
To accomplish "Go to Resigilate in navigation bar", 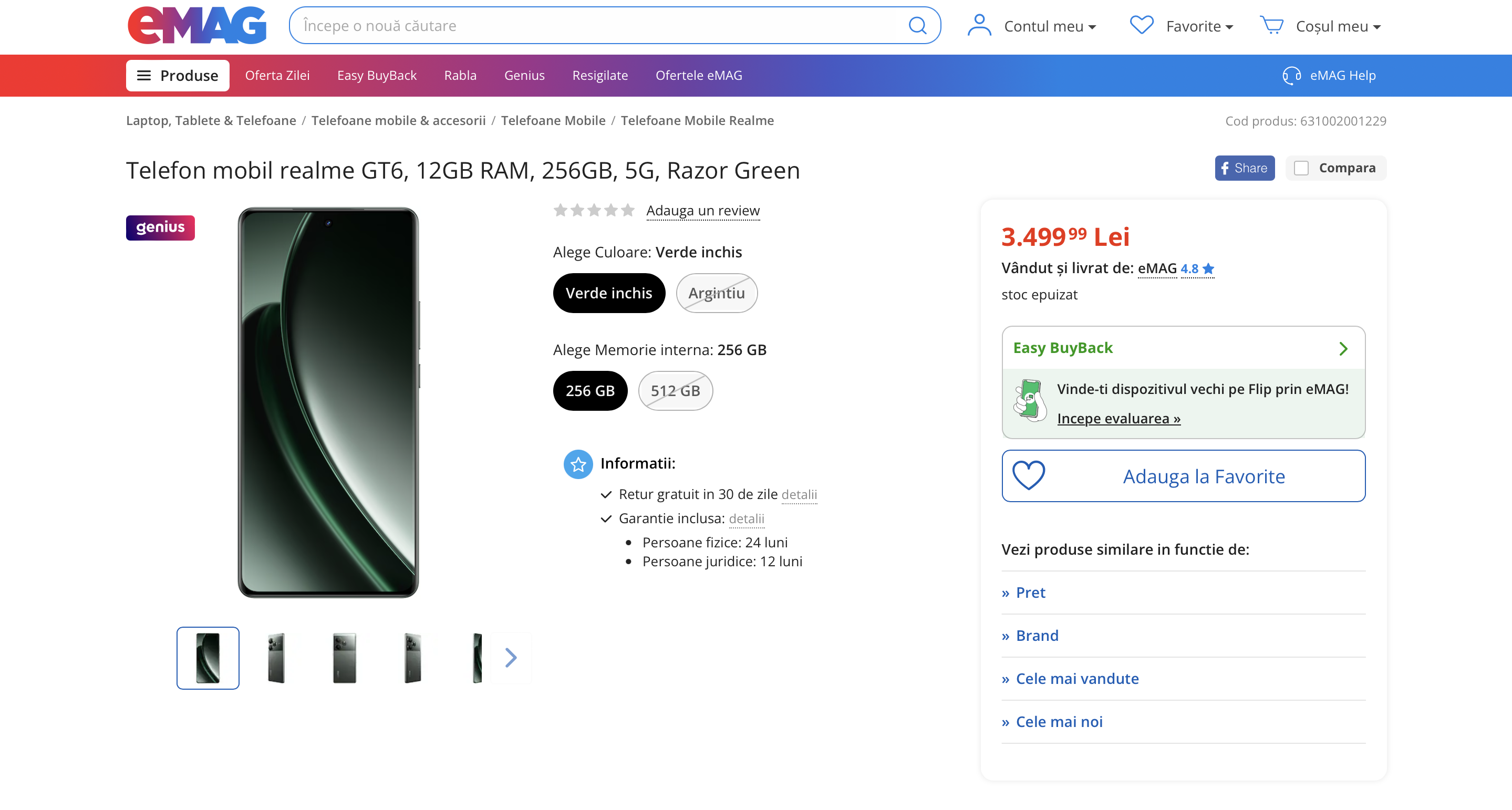I will [x=600, y=76].
